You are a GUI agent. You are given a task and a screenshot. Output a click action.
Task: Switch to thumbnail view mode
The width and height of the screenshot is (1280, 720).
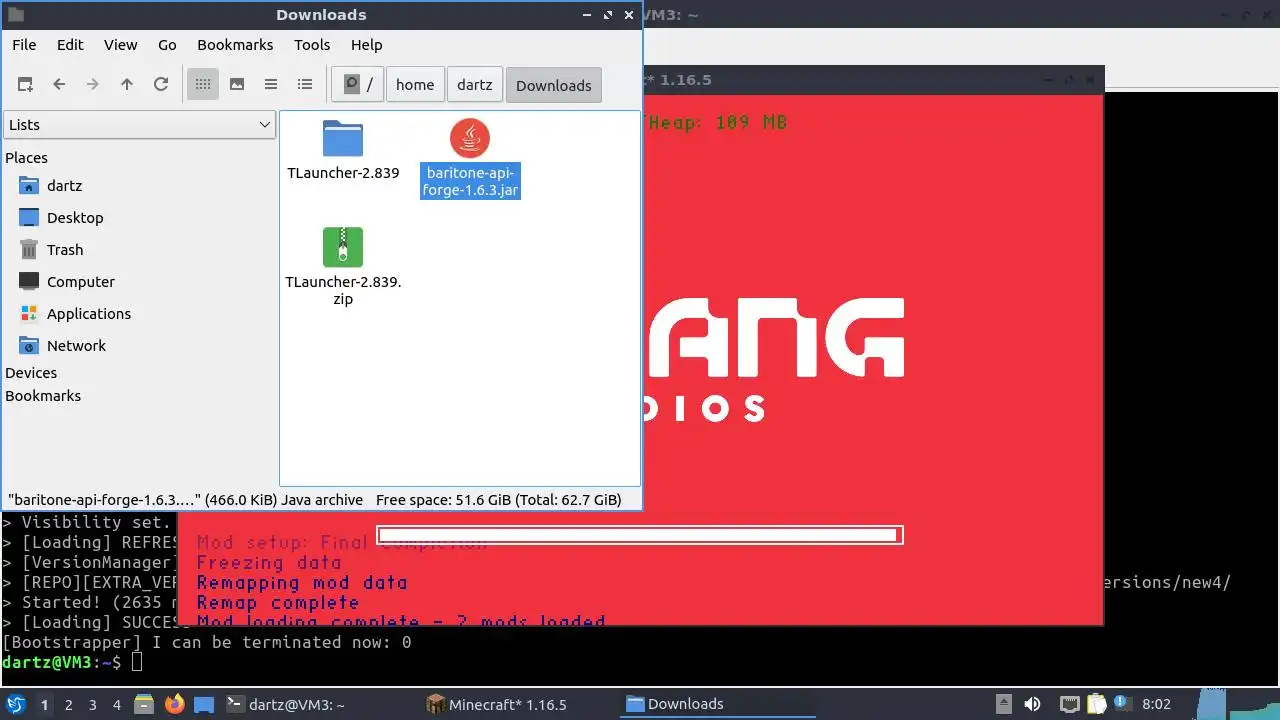click(237, 85)
